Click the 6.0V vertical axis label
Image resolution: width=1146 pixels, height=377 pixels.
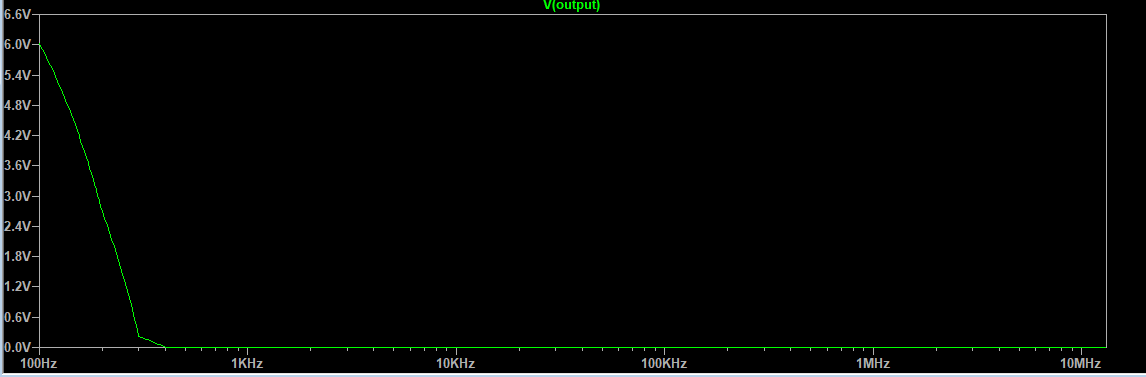click(18, 45)
